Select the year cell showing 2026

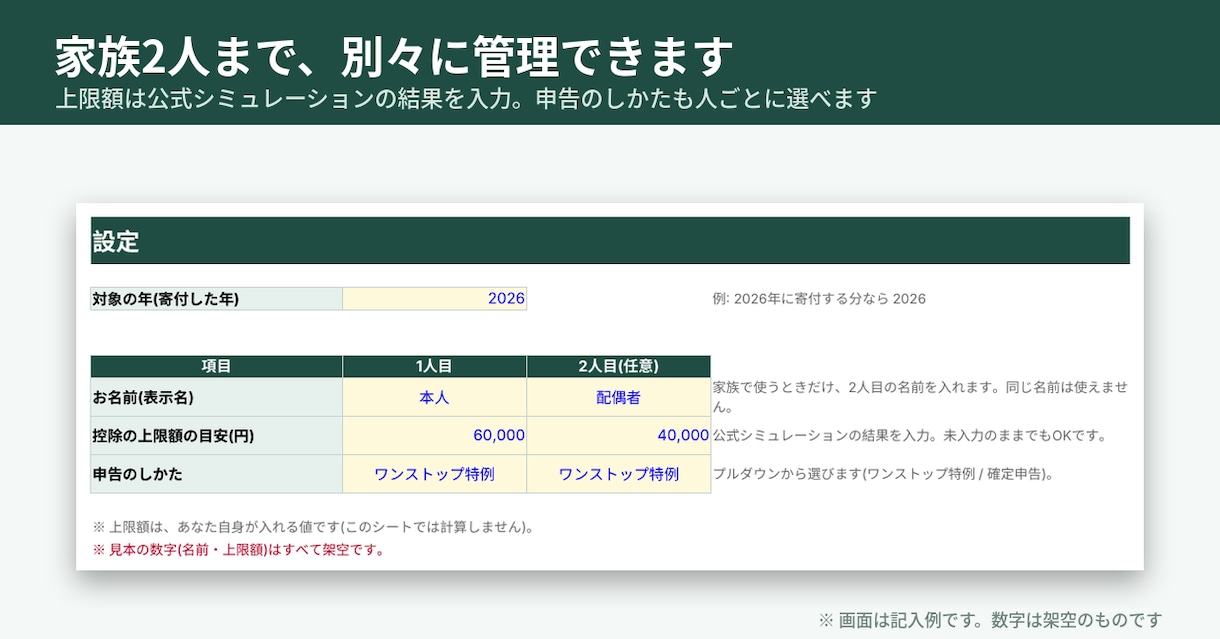pos(434,298)
